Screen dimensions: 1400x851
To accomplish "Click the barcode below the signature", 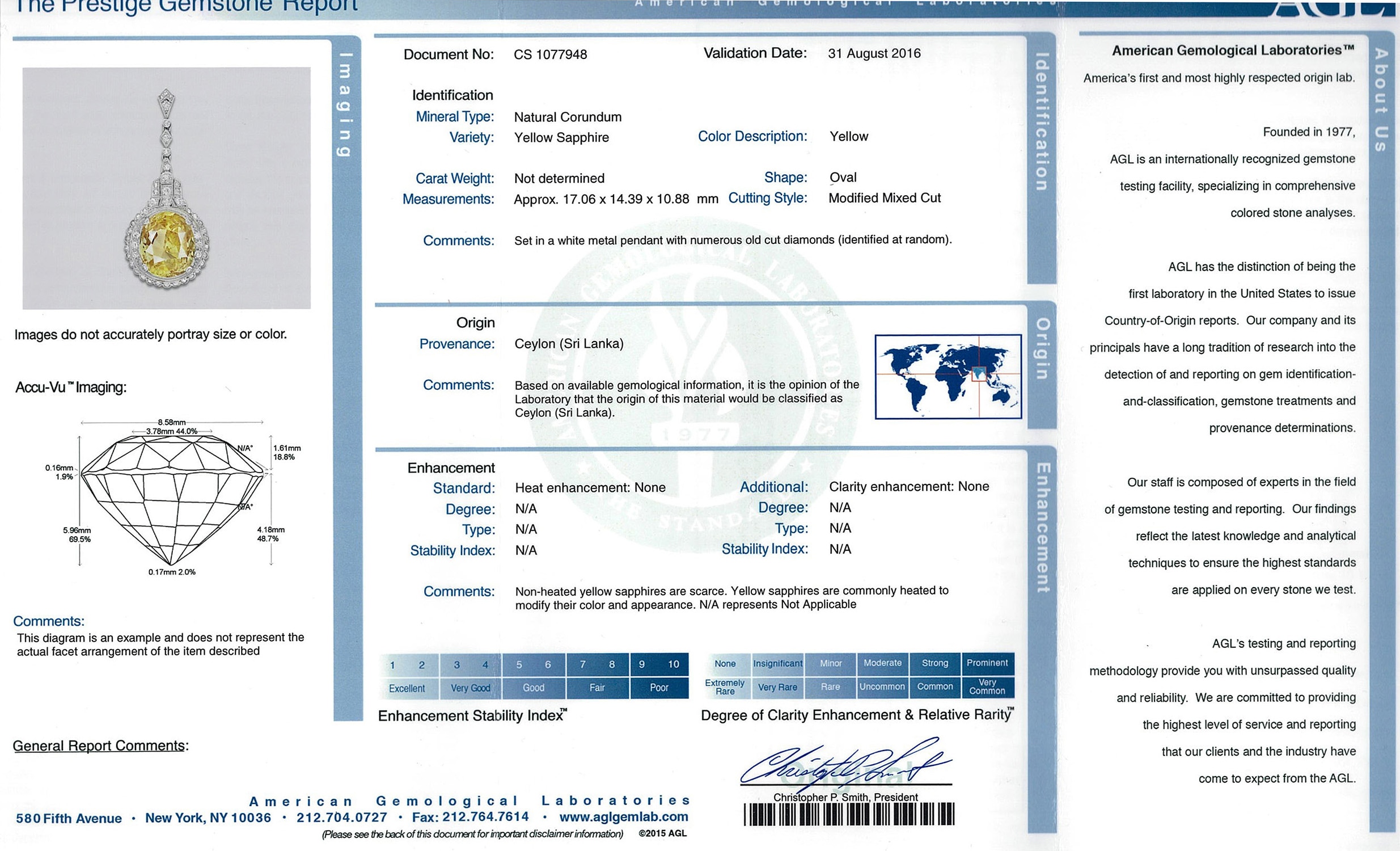I will coord(849,815).
